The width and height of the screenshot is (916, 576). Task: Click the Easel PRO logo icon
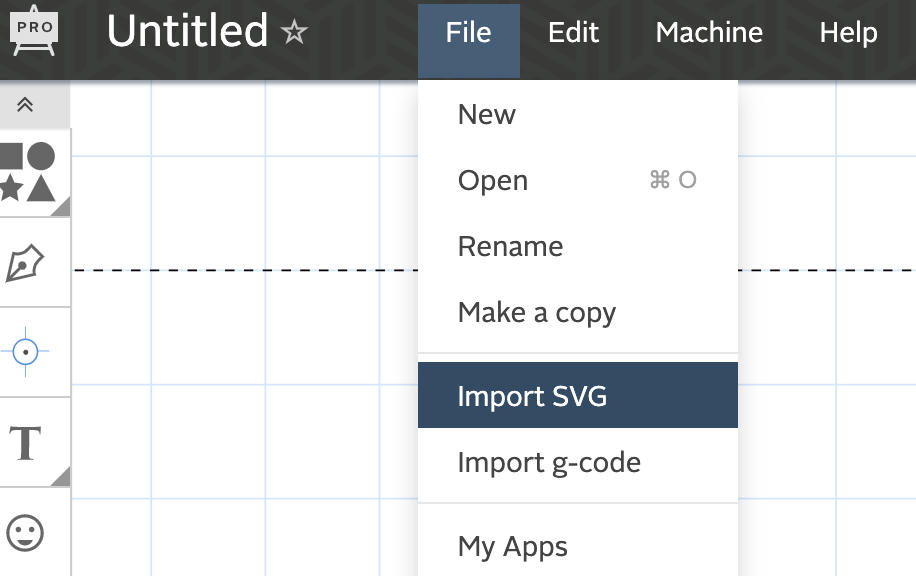(x=32, y=32)
